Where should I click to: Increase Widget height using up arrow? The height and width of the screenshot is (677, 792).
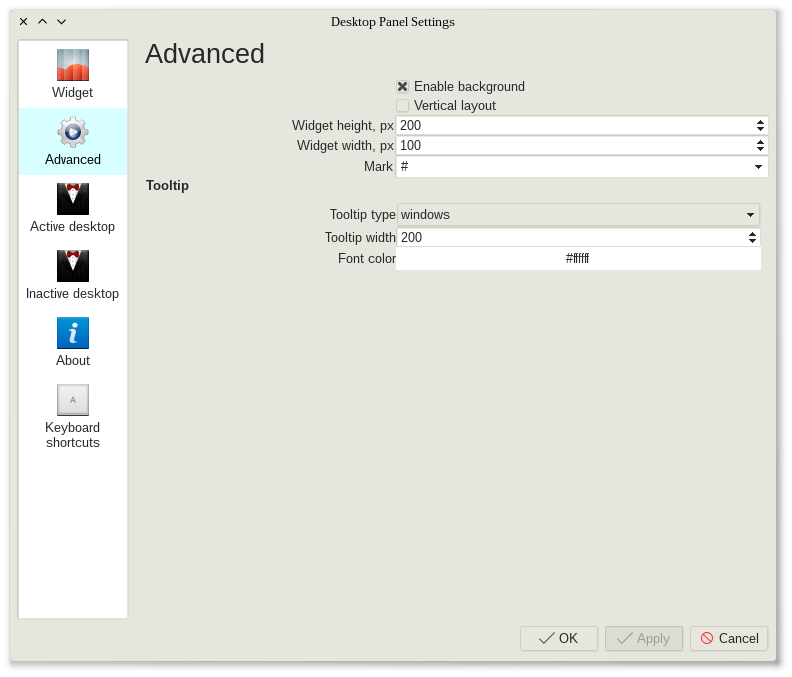(x=761, y=122)
